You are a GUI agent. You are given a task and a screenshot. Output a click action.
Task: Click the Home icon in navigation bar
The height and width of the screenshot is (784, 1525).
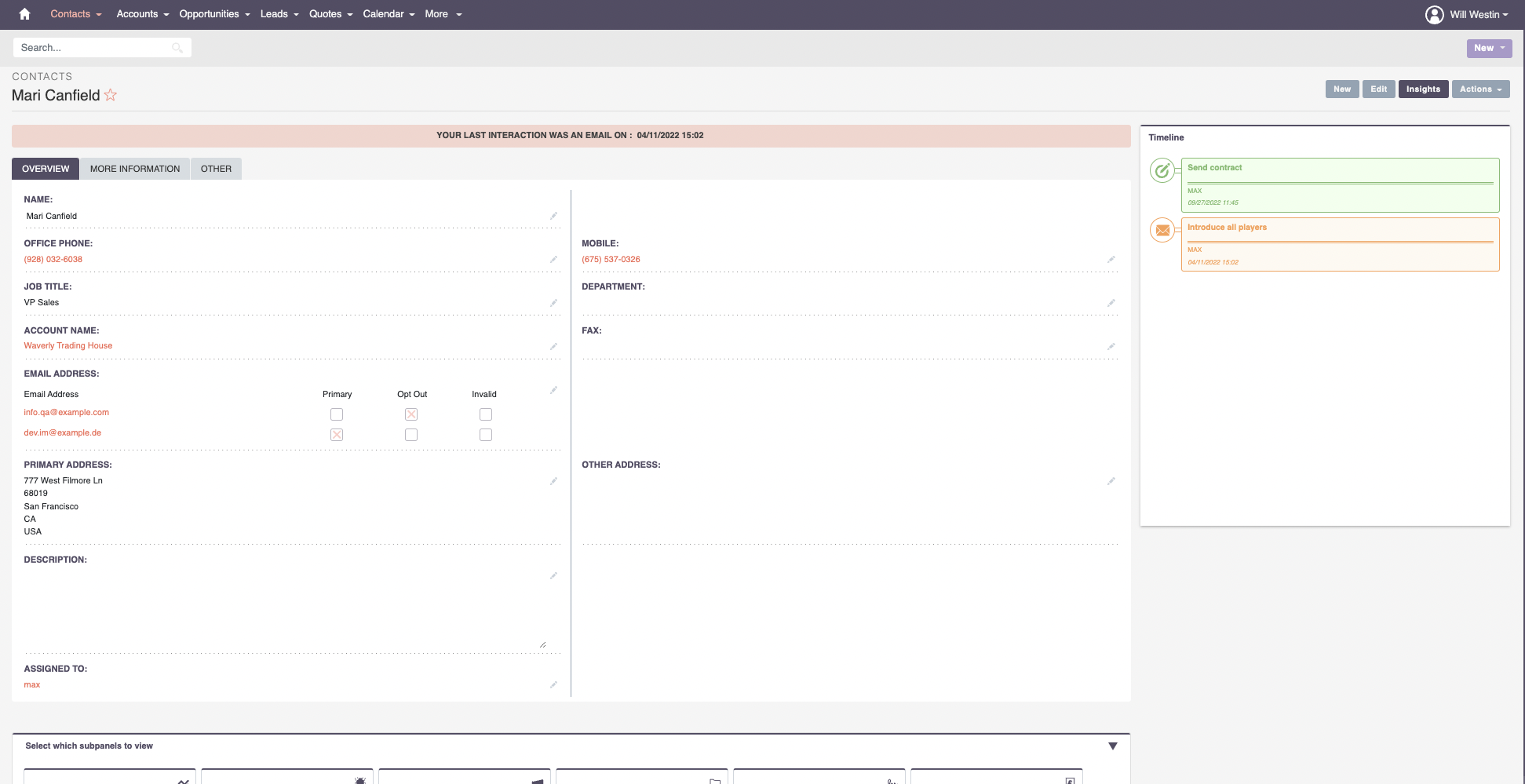pyautogui.click(x=24, y=14)
